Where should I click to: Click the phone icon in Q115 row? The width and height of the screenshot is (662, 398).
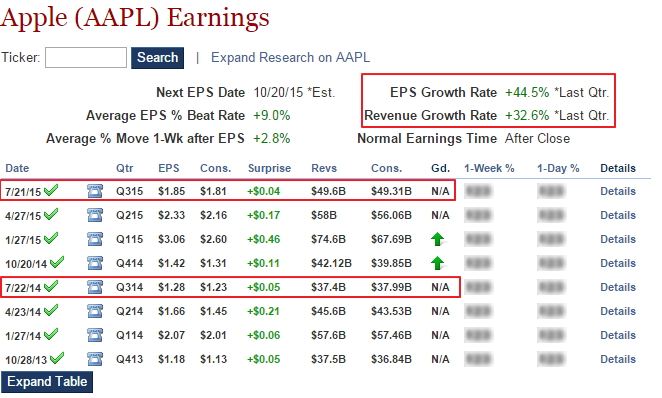[x=95, y=239]
